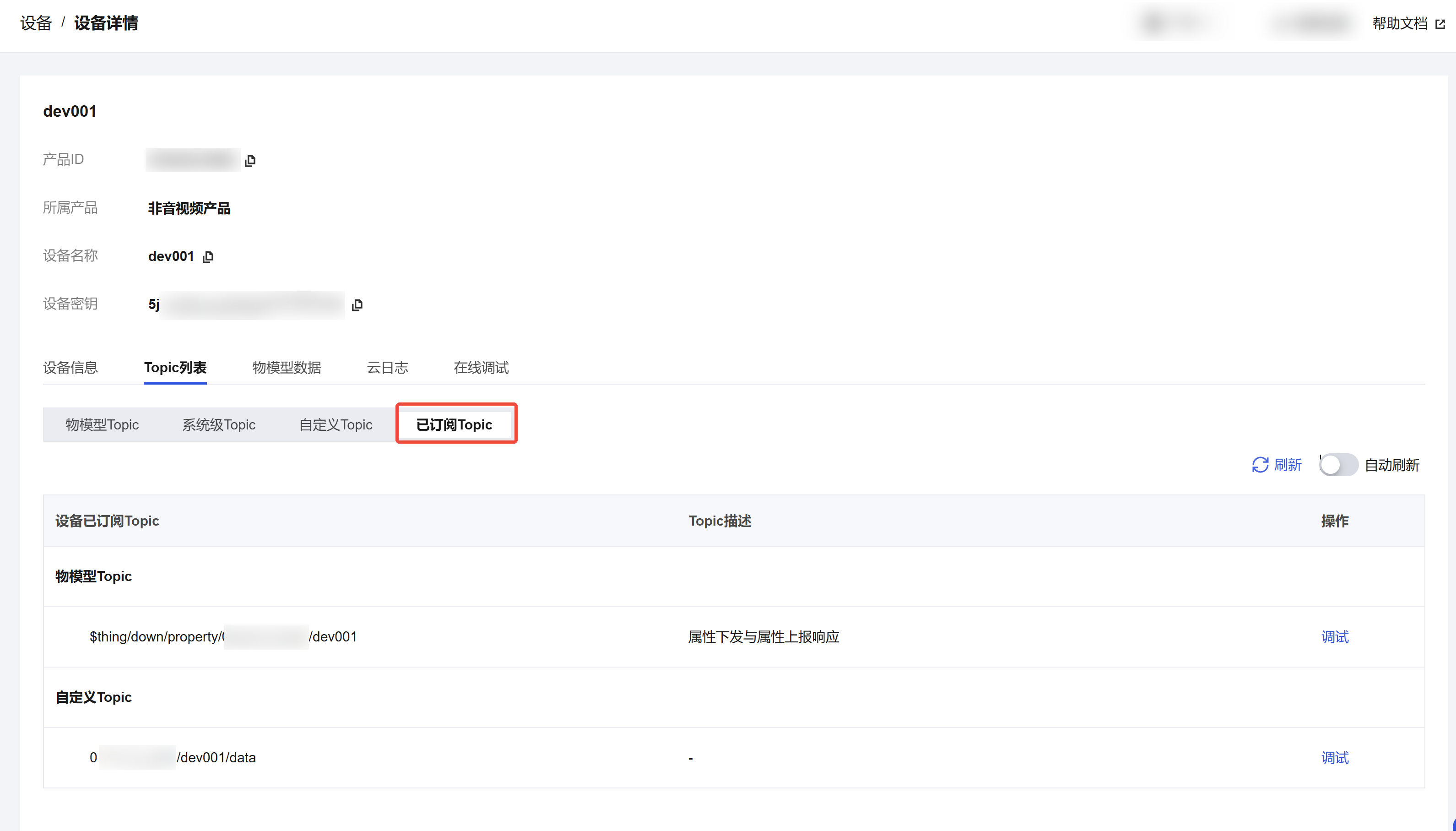
Task: Open the 物模型数据 tab
Action: (x=287, y=367)
